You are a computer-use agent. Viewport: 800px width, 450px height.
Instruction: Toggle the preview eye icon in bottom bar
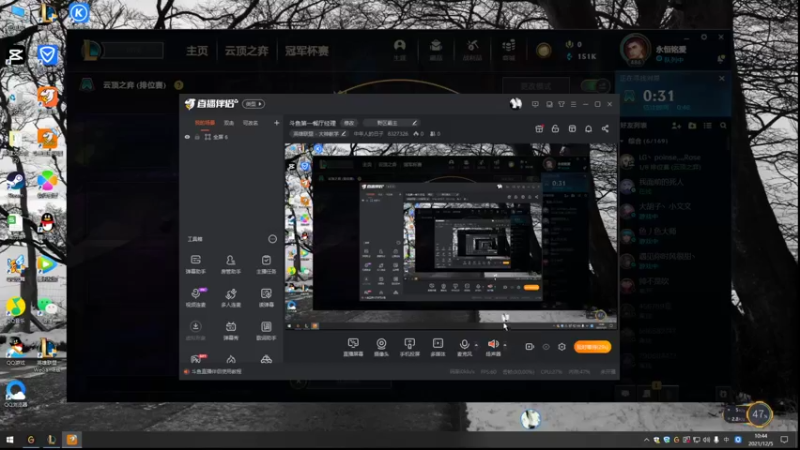tap(546, 347)
